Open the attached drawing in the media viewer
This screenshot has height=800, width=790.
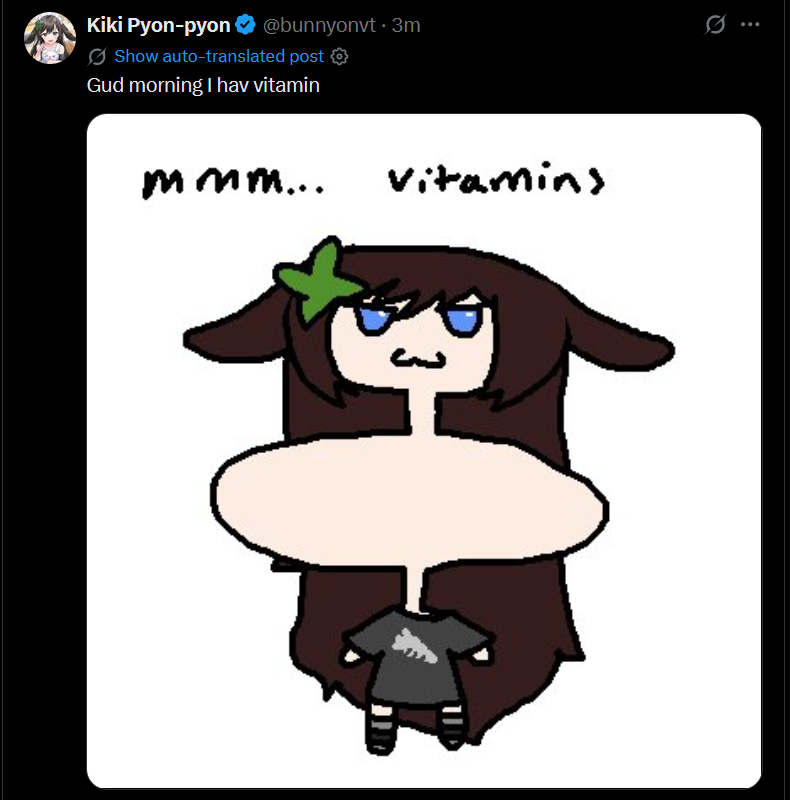[x=424, y=451]
